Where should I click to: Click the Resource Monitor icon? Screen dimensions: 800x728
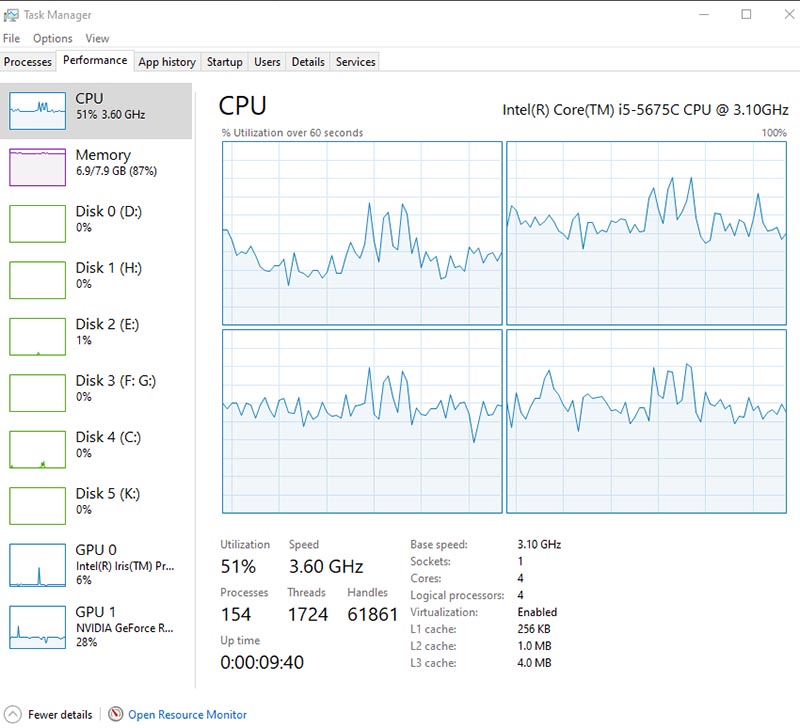[x=116, y=715]
